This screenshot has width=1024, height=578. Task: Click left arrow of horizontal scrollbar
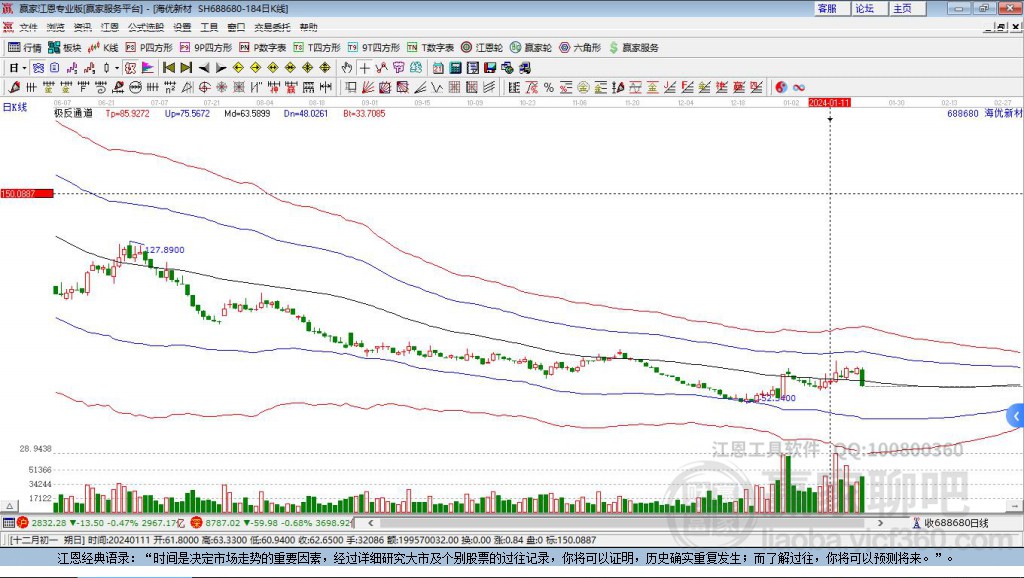pyautogui.click(x=370, y=522)
